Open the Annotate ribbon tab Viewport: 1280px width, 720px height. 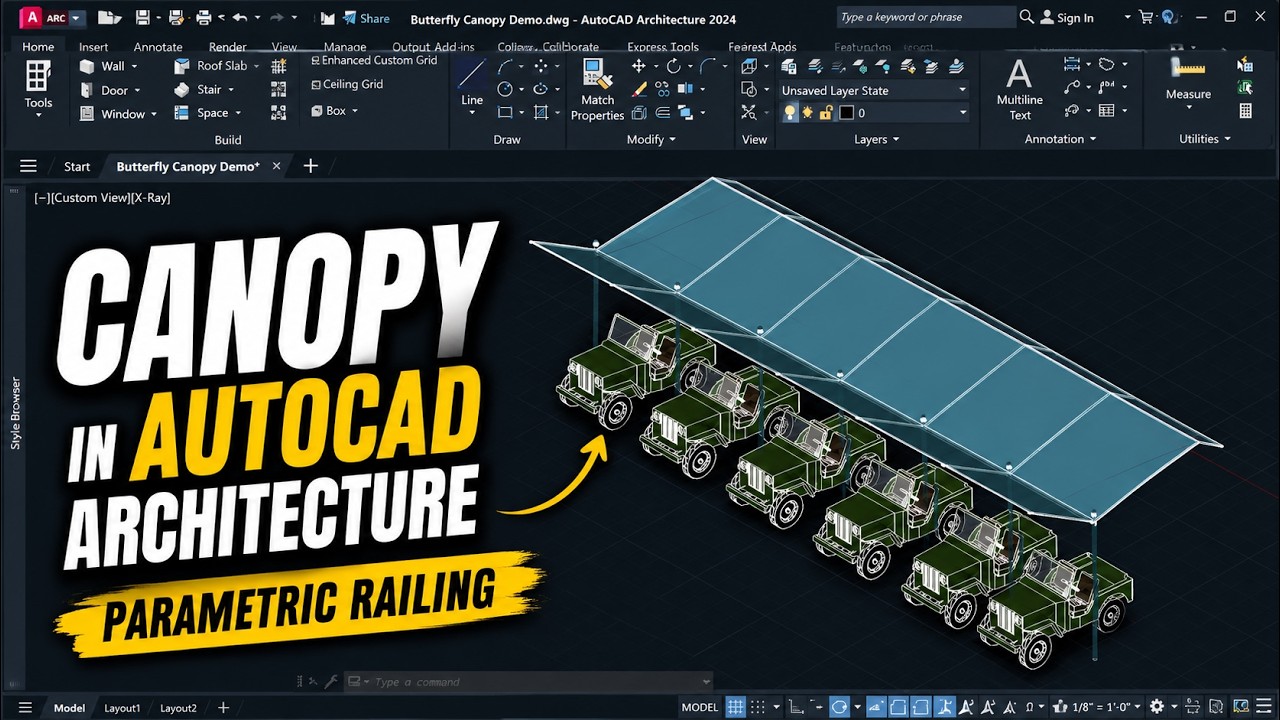158,47
